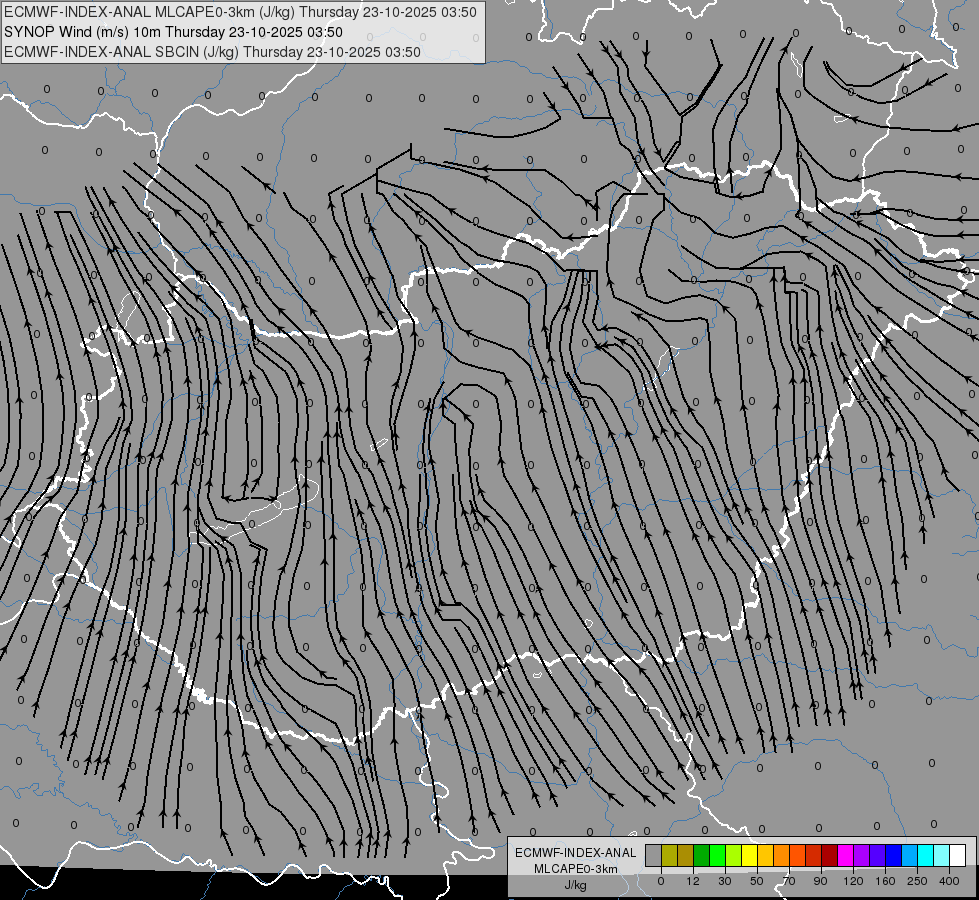979x900 pixels.
Task: Pick the pure yellow legend swatch
Action: pyautogui.click(x=749, y=855)
